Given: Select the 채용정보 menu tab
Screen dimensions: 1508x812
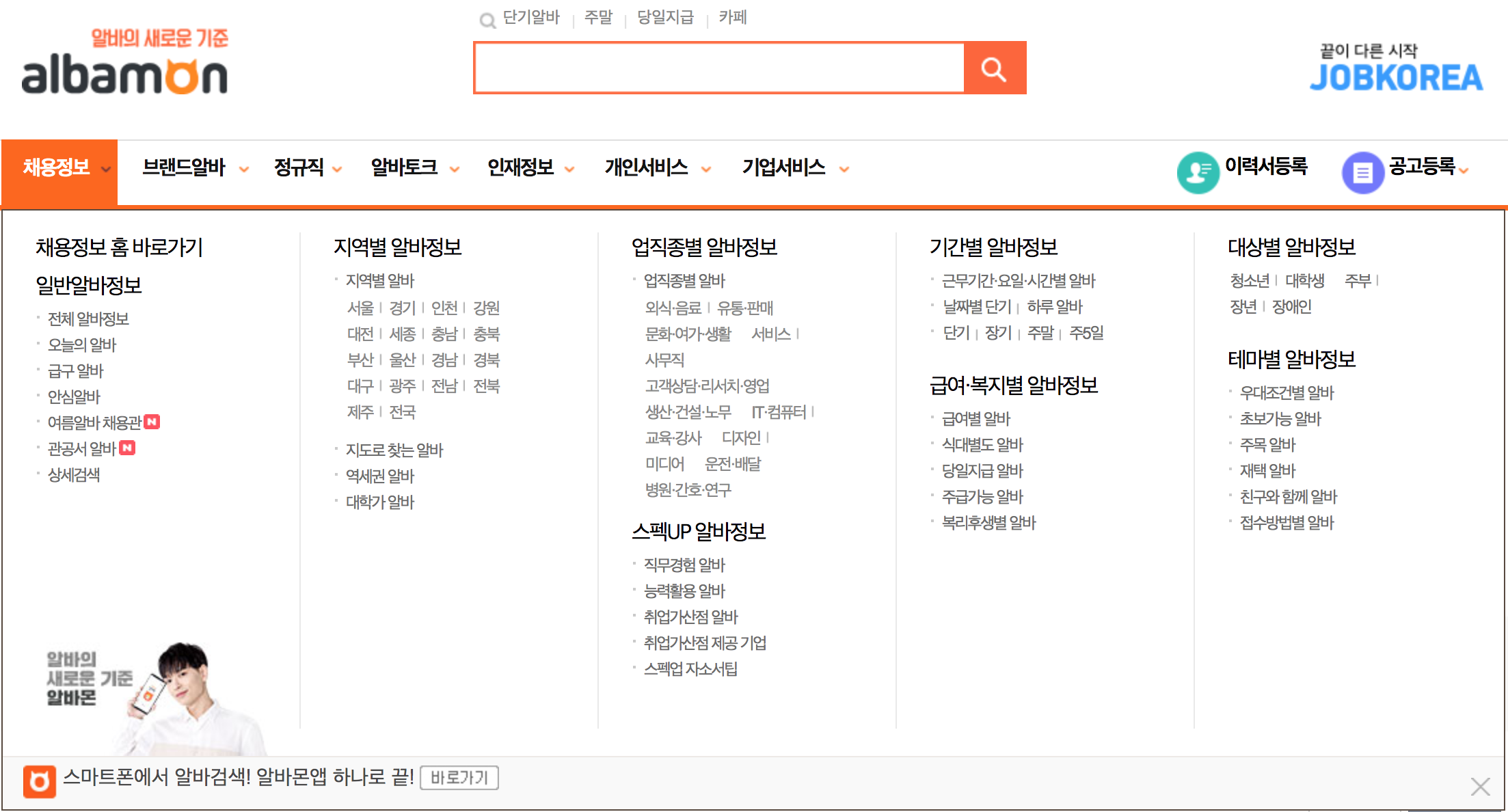Looking at the screenshot, I should [x=57, y=168].
